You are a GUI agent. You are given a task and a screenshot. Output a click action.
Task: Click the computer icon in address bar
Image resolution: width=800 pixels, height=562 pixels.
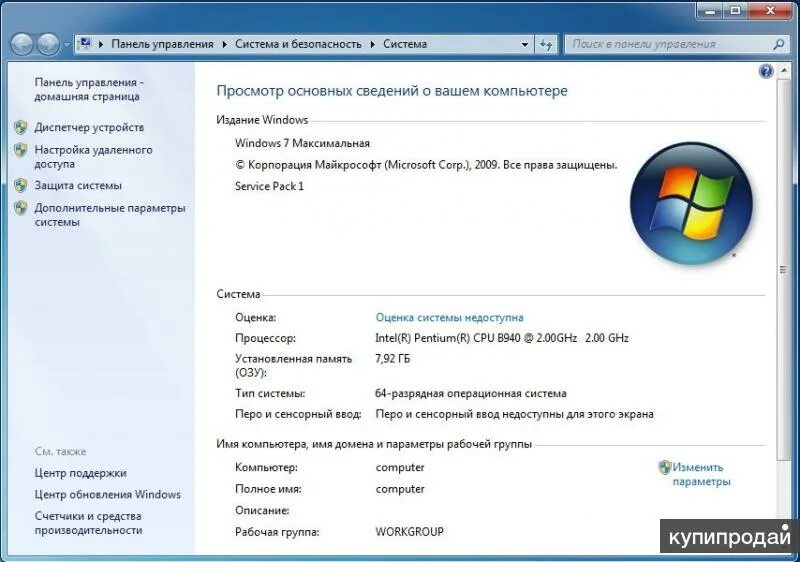[85, 44]
